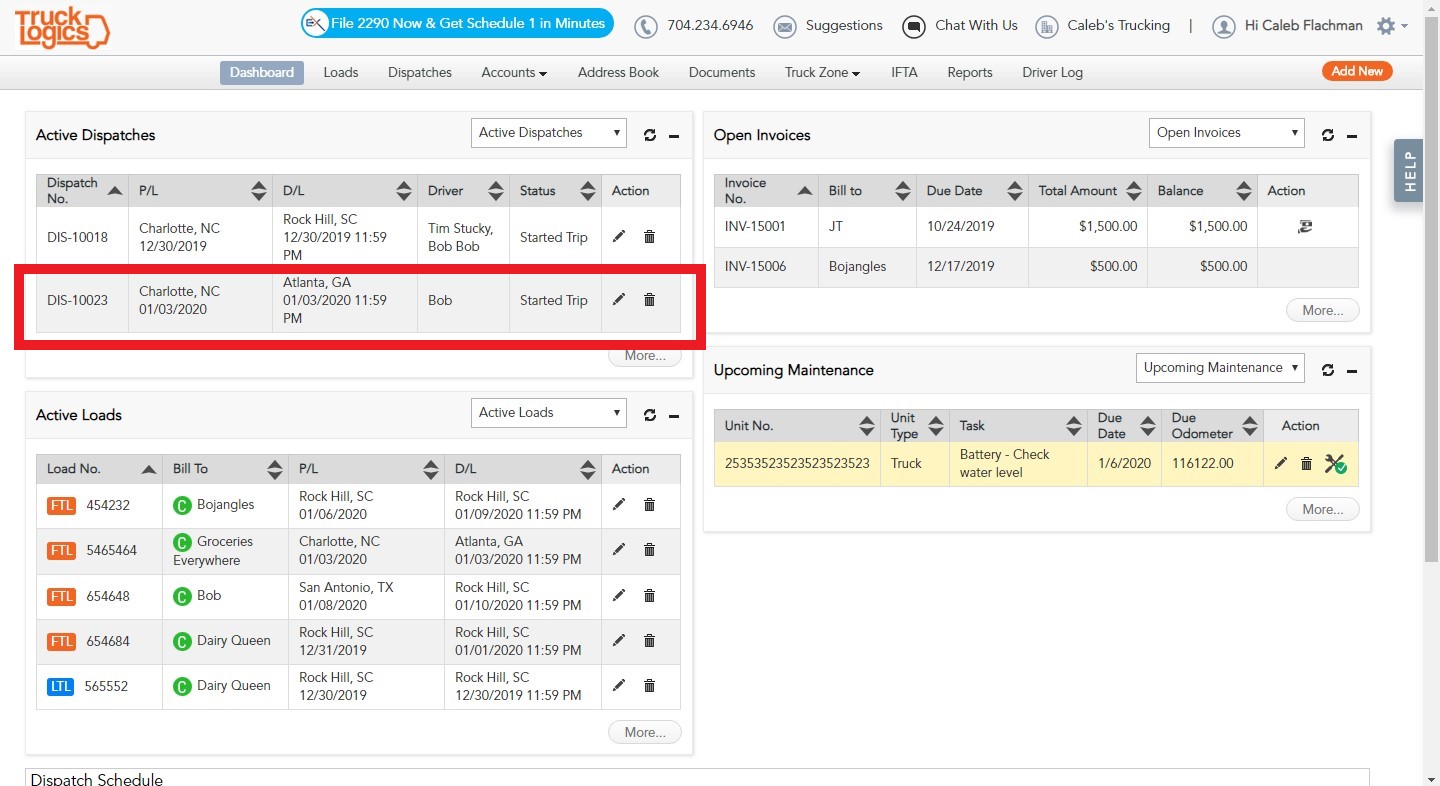
Task: Open the Active Dispatches dropdown
Action: click(x=549, y=133)
